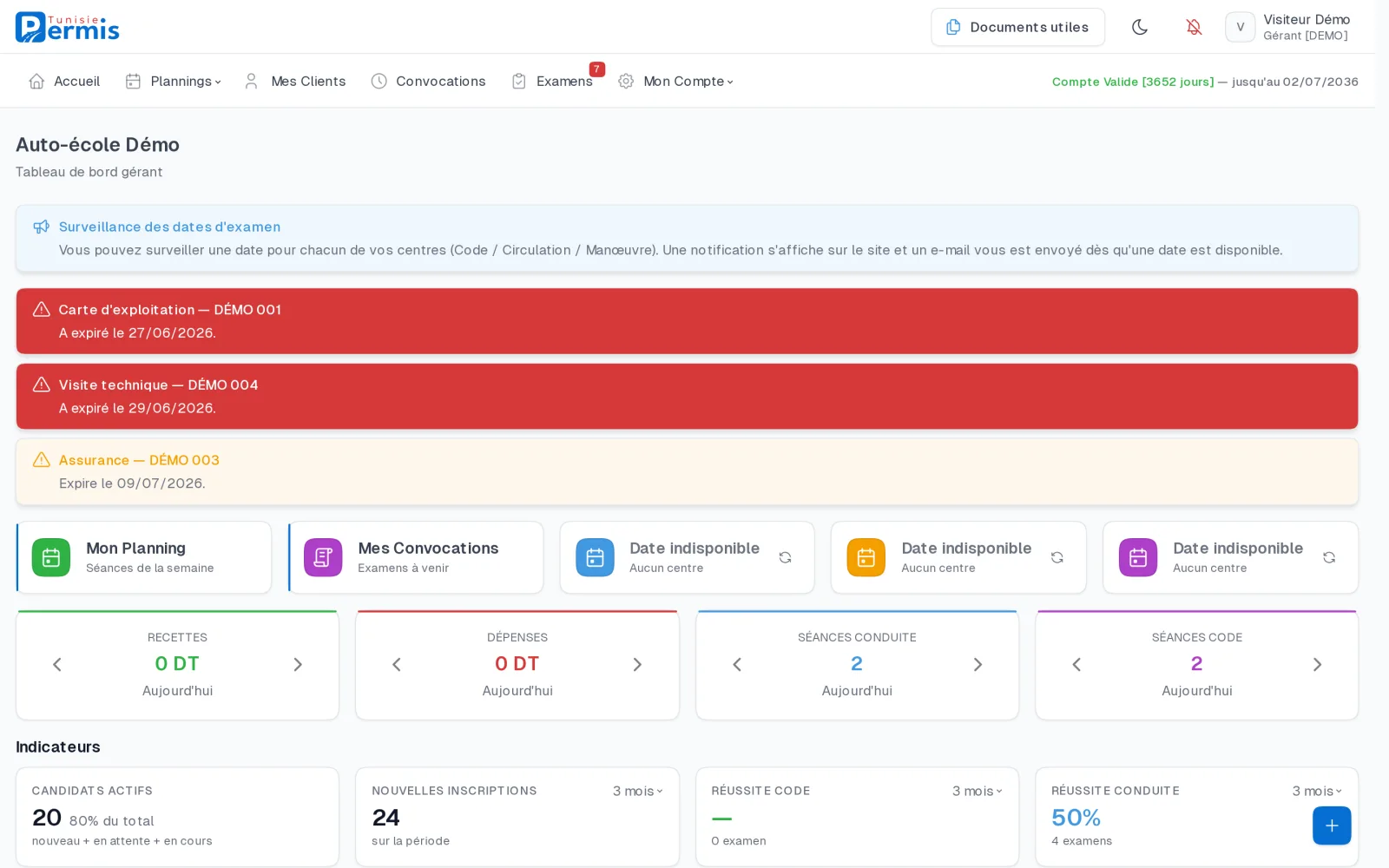Click the blue plus floating button
The height and width of the screenshot is (868, 1389).
coord(1332,825)
